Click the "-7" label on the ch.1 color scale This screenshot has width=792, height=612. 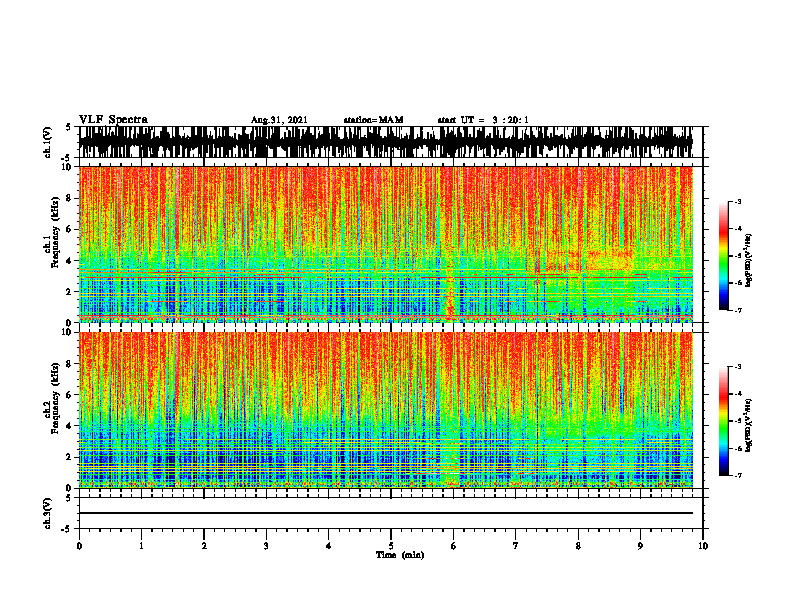[738, 310]
